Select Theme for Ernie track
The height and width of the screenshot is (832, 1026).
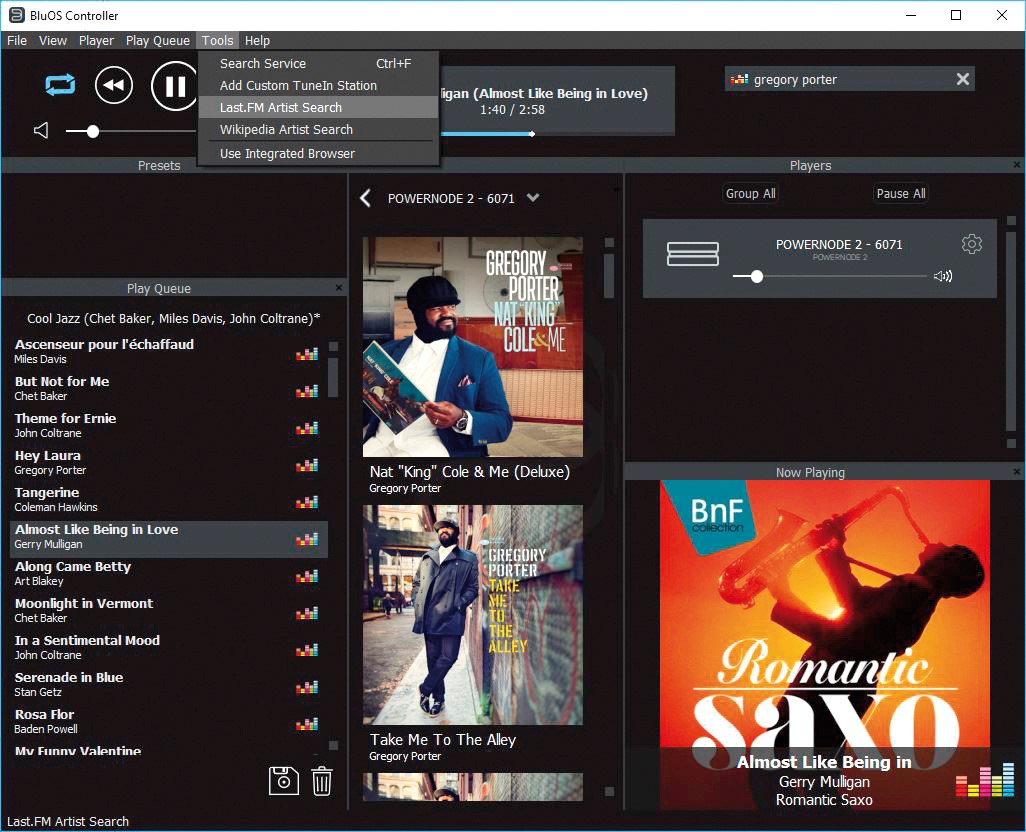tap(169, 425)
